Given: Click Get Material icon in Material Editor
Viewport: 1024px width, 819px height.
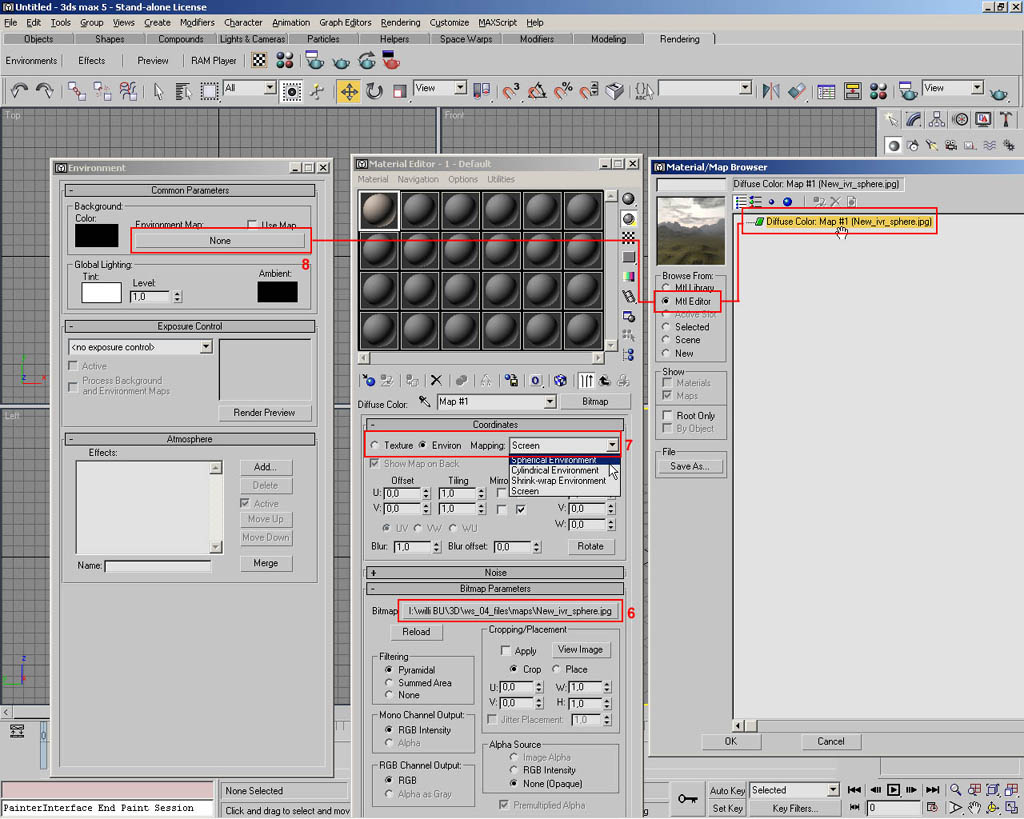Looking at the screenshot, I should pos(369,381).
